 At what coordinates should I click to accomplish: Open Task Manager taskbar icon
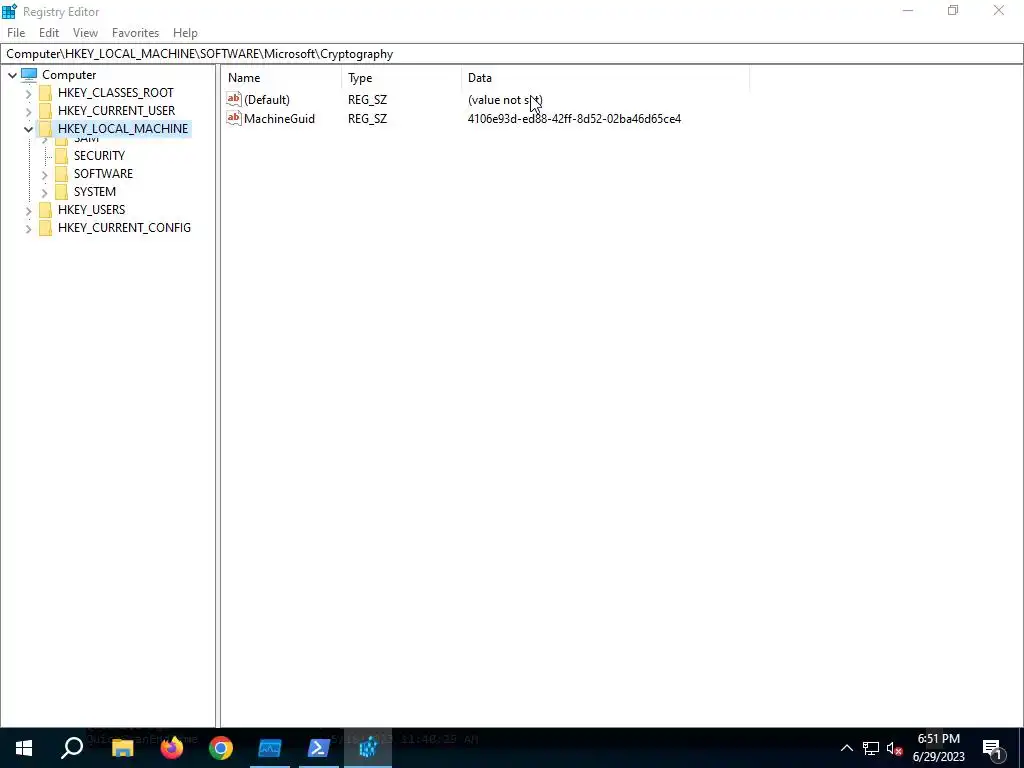[270, 748]
